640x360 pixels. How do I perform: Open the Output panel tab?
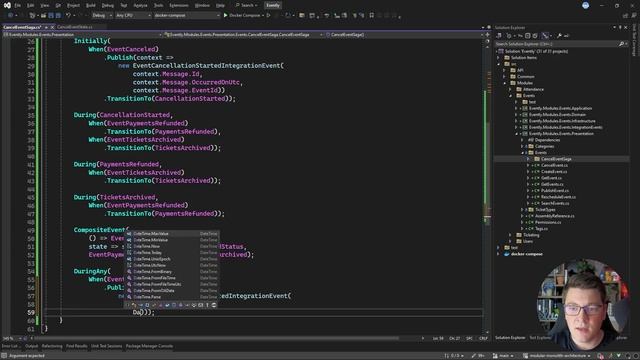tap(31, 347)
